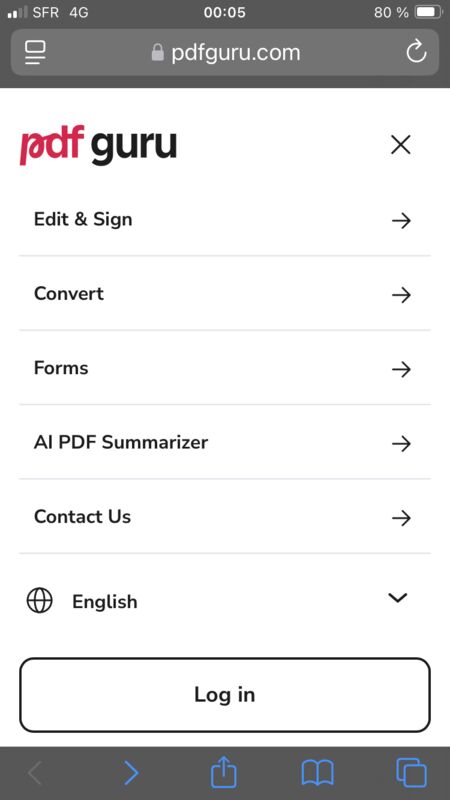Tap the Share icon in Safari toolbar
This screenshot has height=800, width=450.
tap(224, 773)
